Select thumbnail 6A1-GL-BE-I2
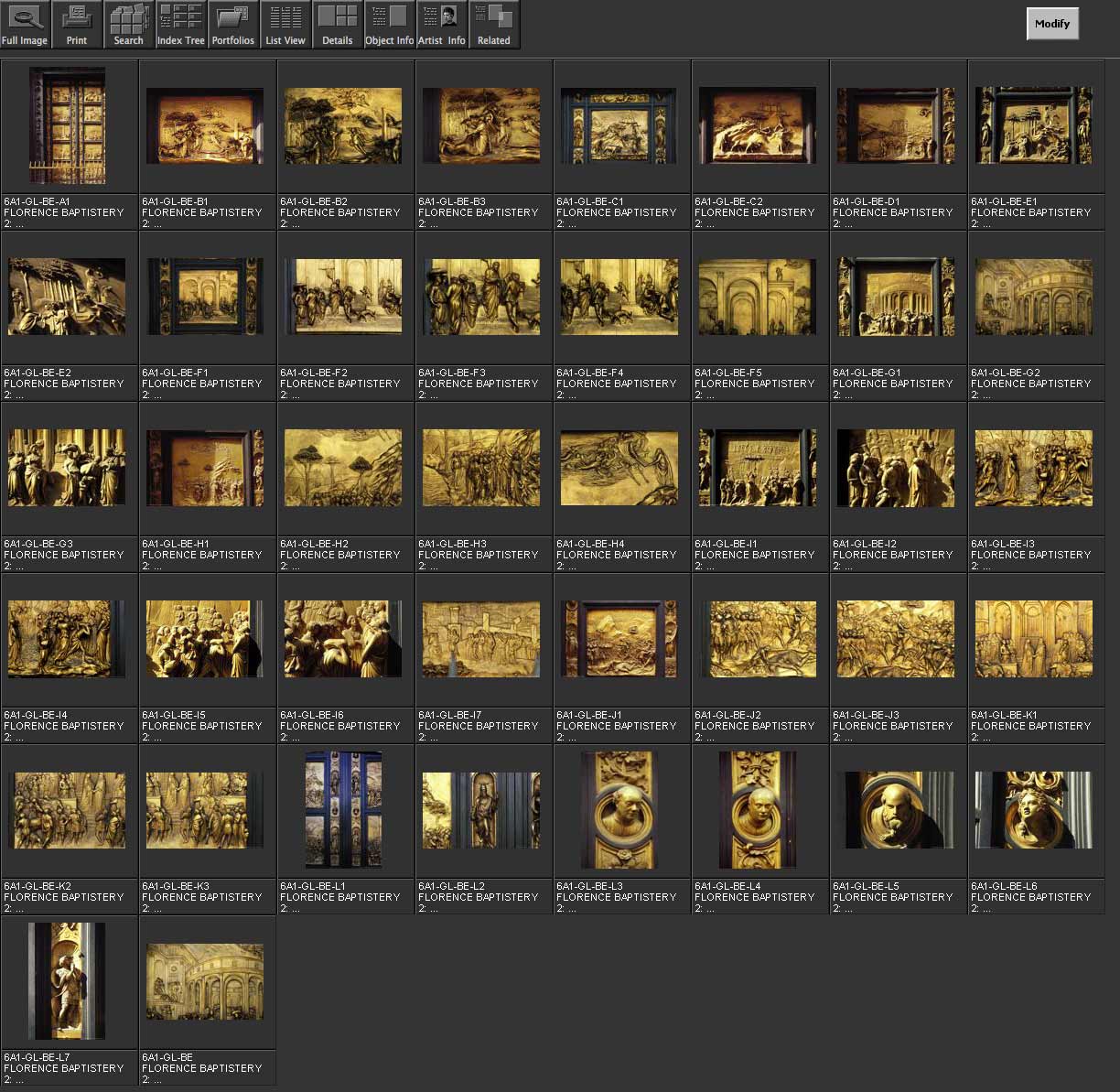1120x1092 pixels. (896, 468)
